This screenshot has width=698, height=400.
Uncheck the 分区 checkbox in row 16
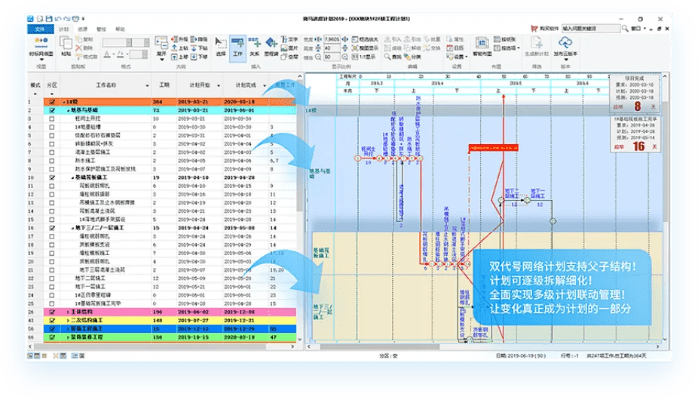click(x=52, y=228)
